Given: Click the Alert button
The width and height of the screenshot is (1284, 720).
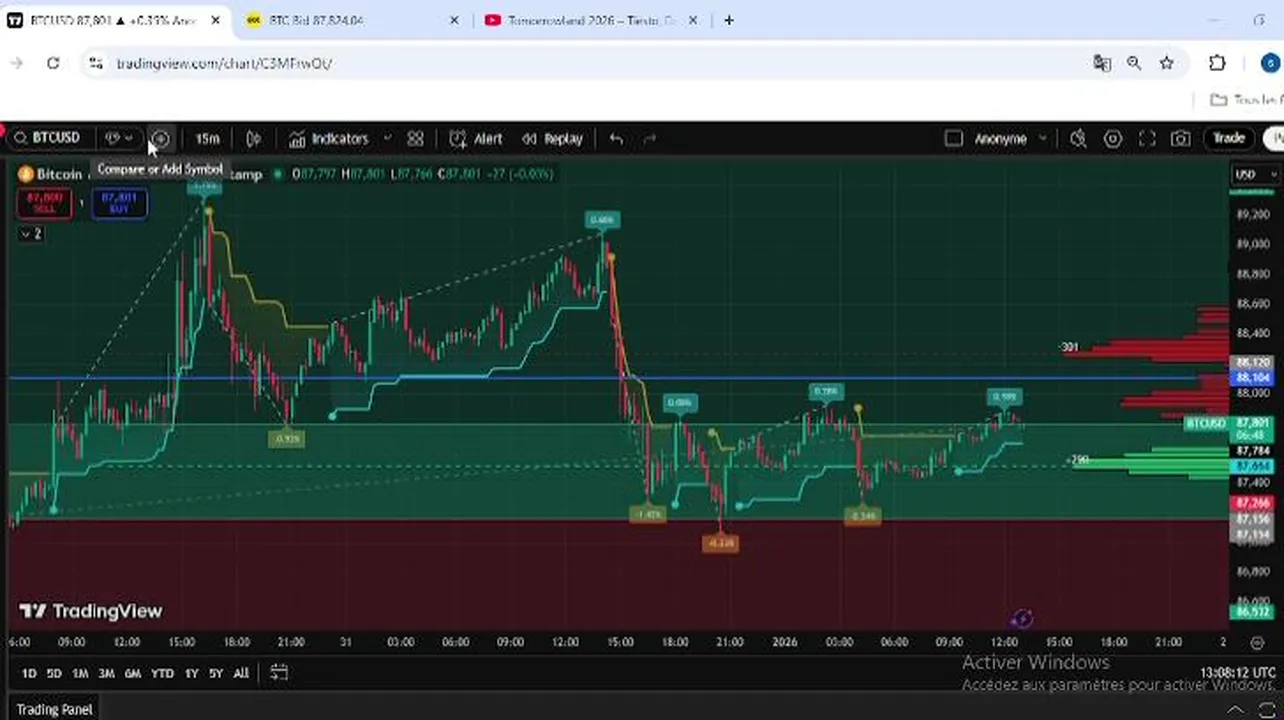Looking at the screenshot, I should tap(476, 139).
